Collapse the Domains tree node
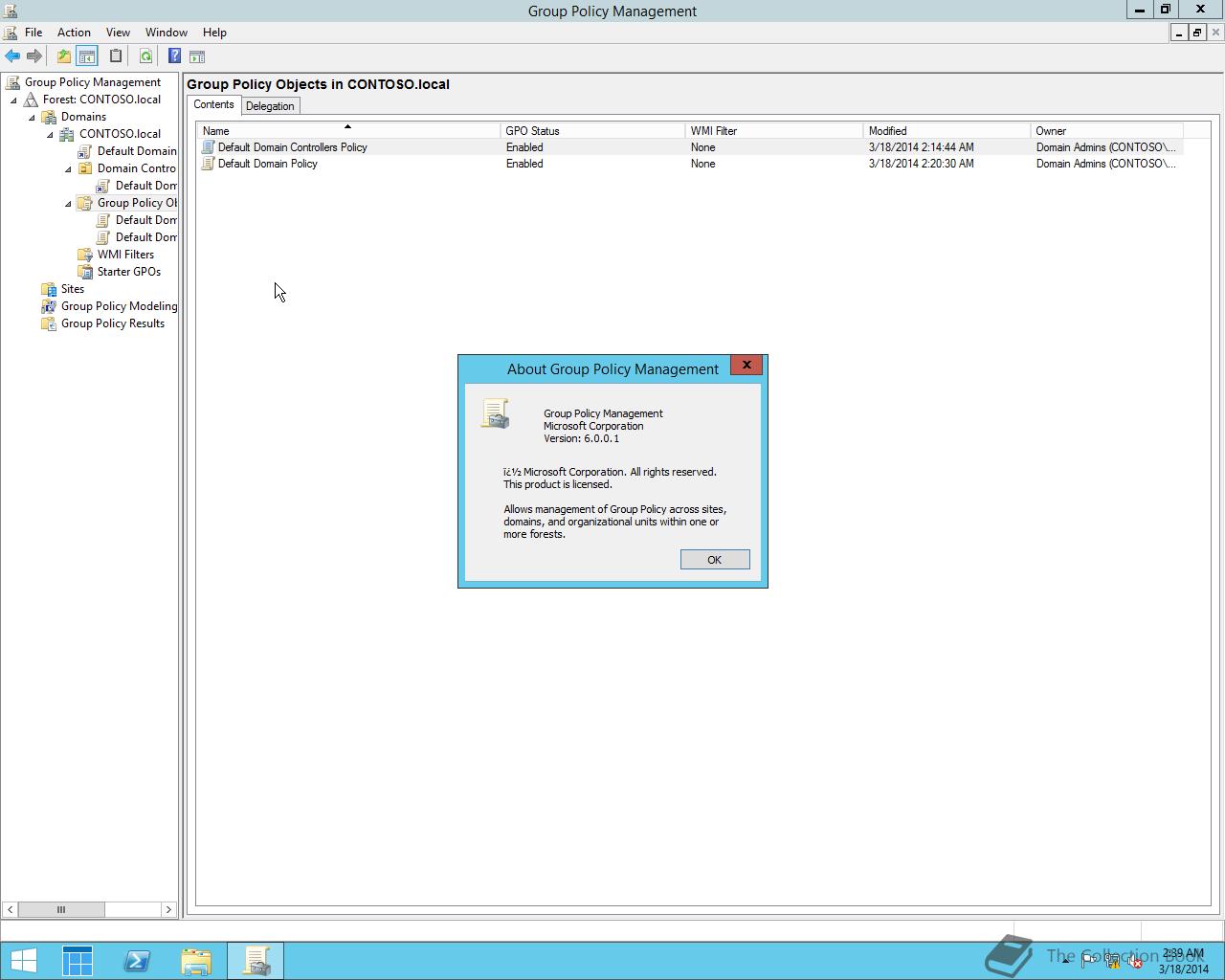Viewport: 1225px width, 980px height. (32, 117)
